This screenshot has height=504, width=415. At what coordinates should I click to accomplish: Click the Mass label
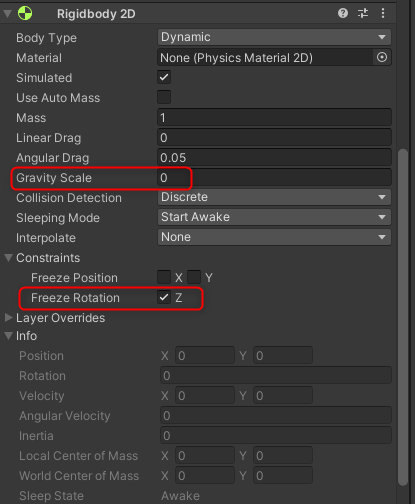click(31, 118)
